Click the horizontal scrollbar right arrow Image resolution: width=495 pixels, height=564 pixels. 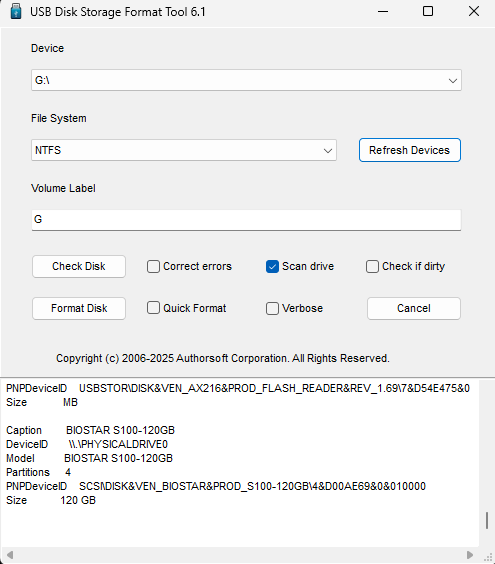point(469,555)
